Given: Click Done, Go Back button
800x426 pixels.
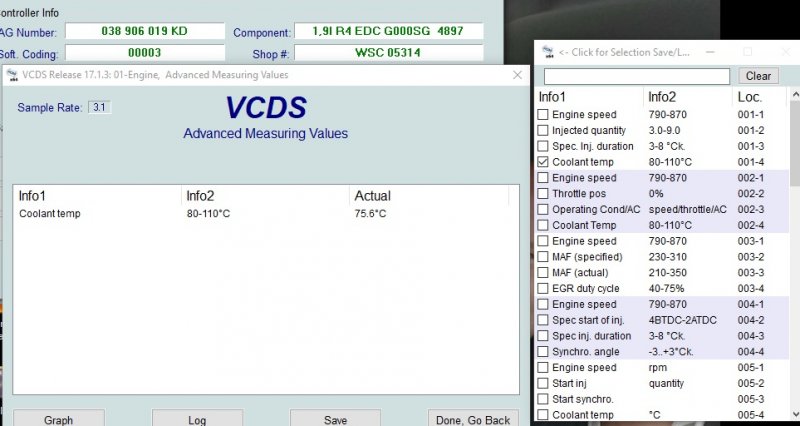Looking at the screenshot, I should click(473, 419).
